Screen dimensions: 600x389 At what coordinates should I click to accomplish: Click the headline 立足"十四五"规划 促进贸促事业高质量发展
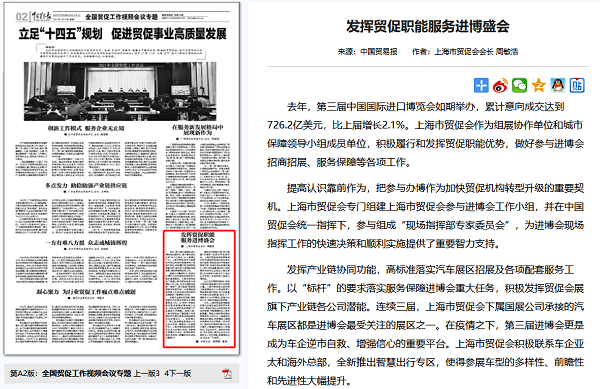tap(122, 34)
